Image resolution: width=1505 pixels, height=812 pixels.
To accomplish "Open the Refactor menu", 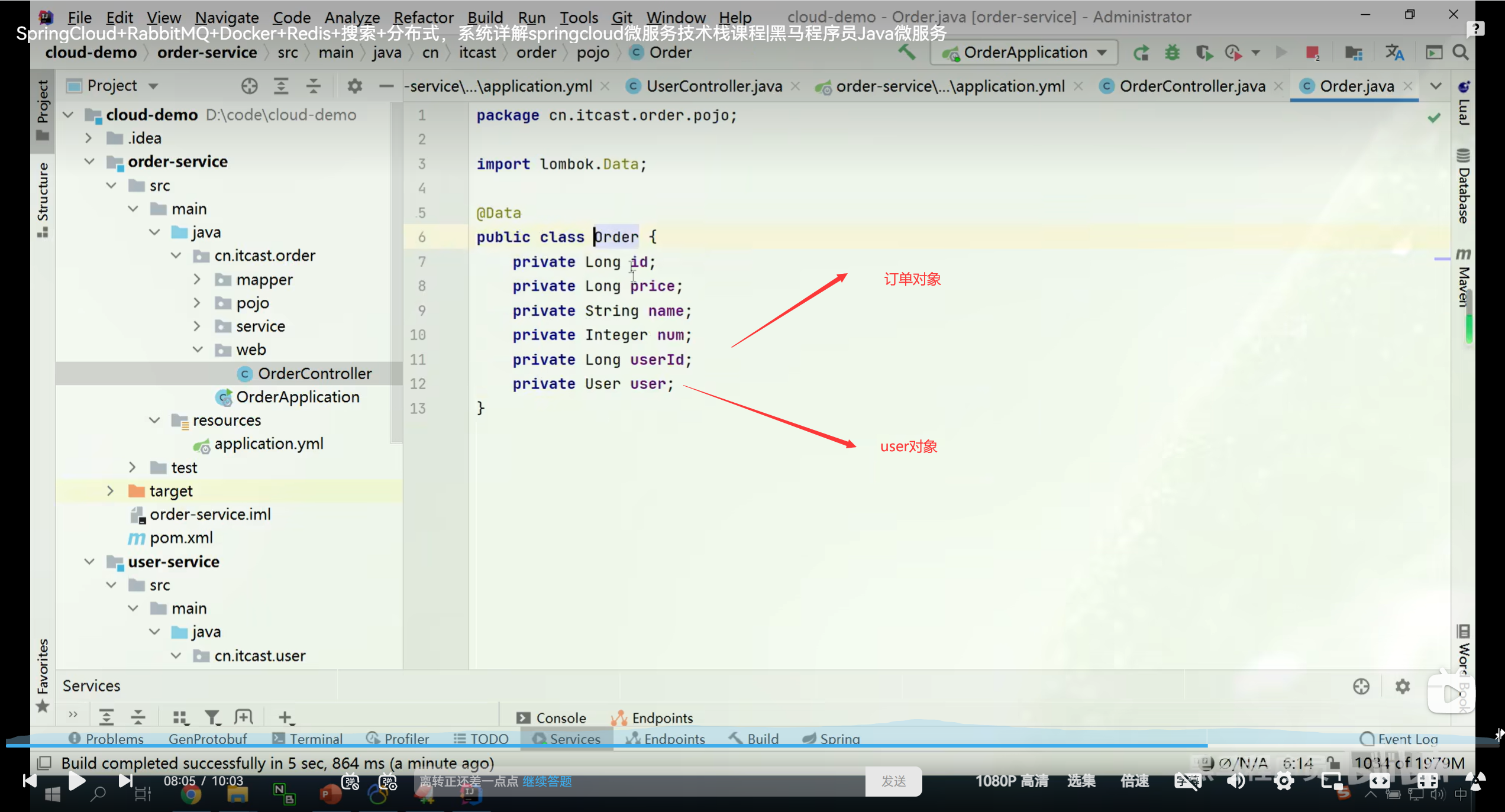I will (x=423, y=18).
